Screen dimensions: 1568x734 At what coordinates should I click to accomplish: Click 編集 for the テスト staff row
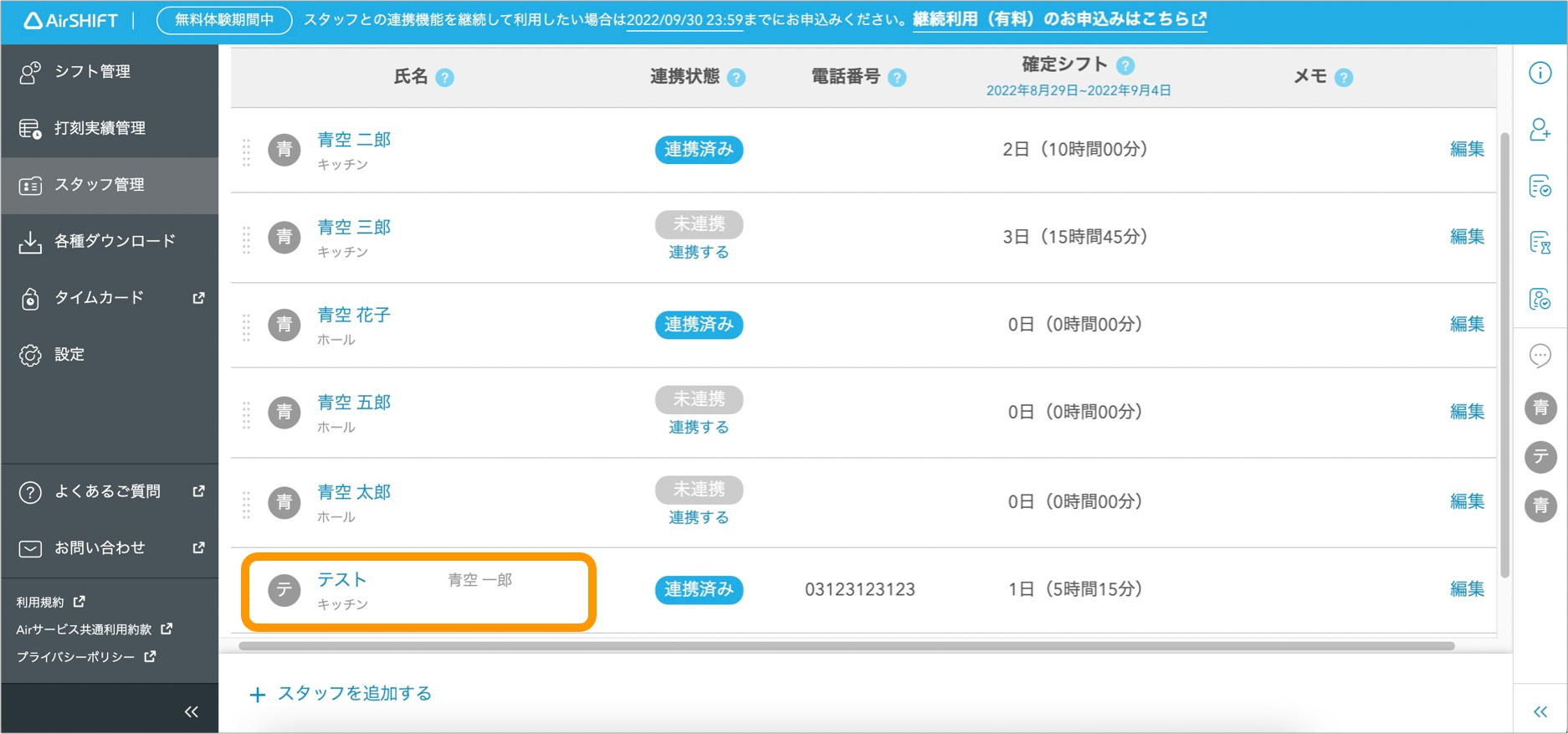1466,589
